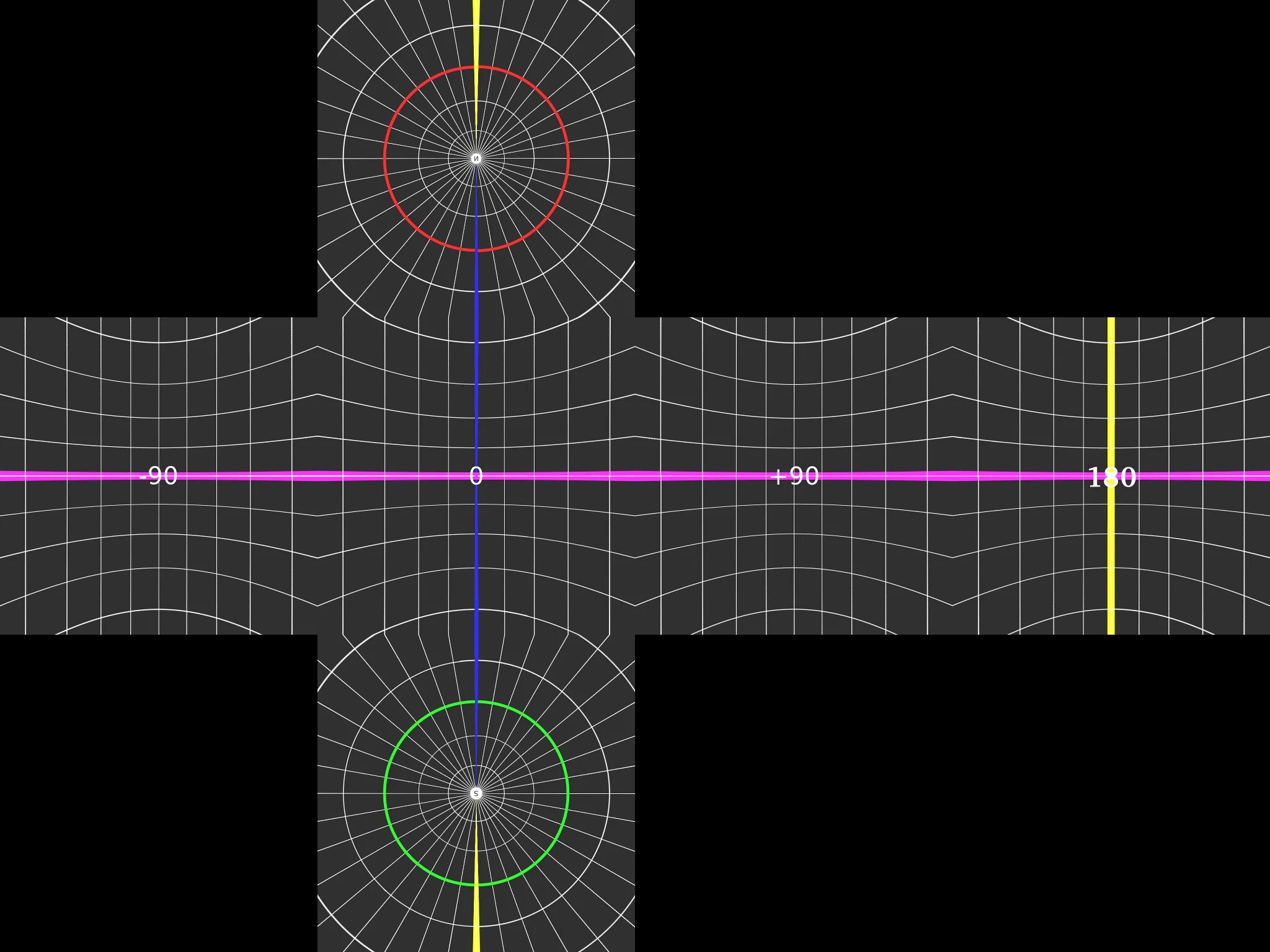This screenshot has width=1270, height=952.
Task: Click rightmost point of the red circle
Action: pos(568,159)
